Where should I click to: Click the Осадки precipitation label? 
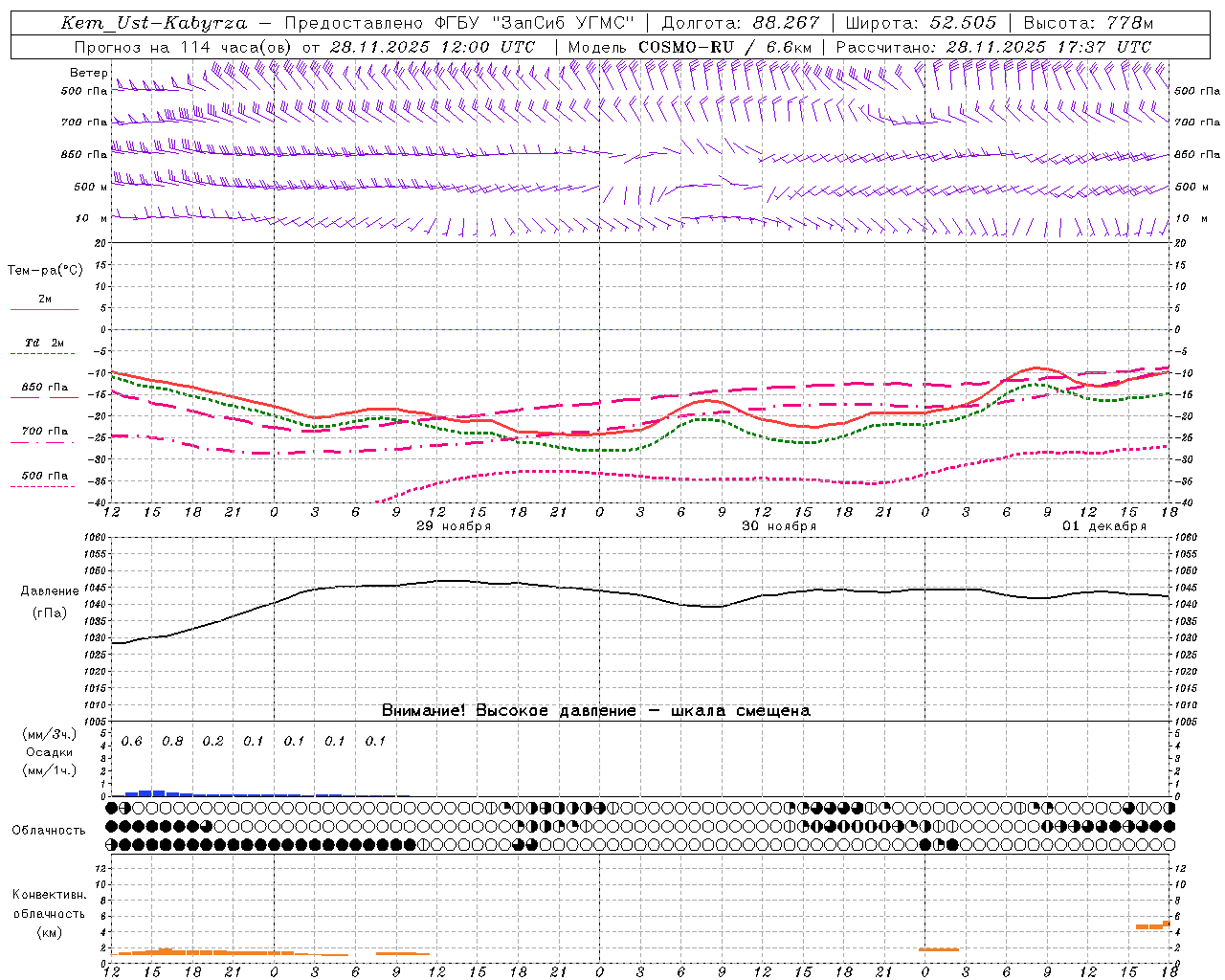(x=49, y=752)
